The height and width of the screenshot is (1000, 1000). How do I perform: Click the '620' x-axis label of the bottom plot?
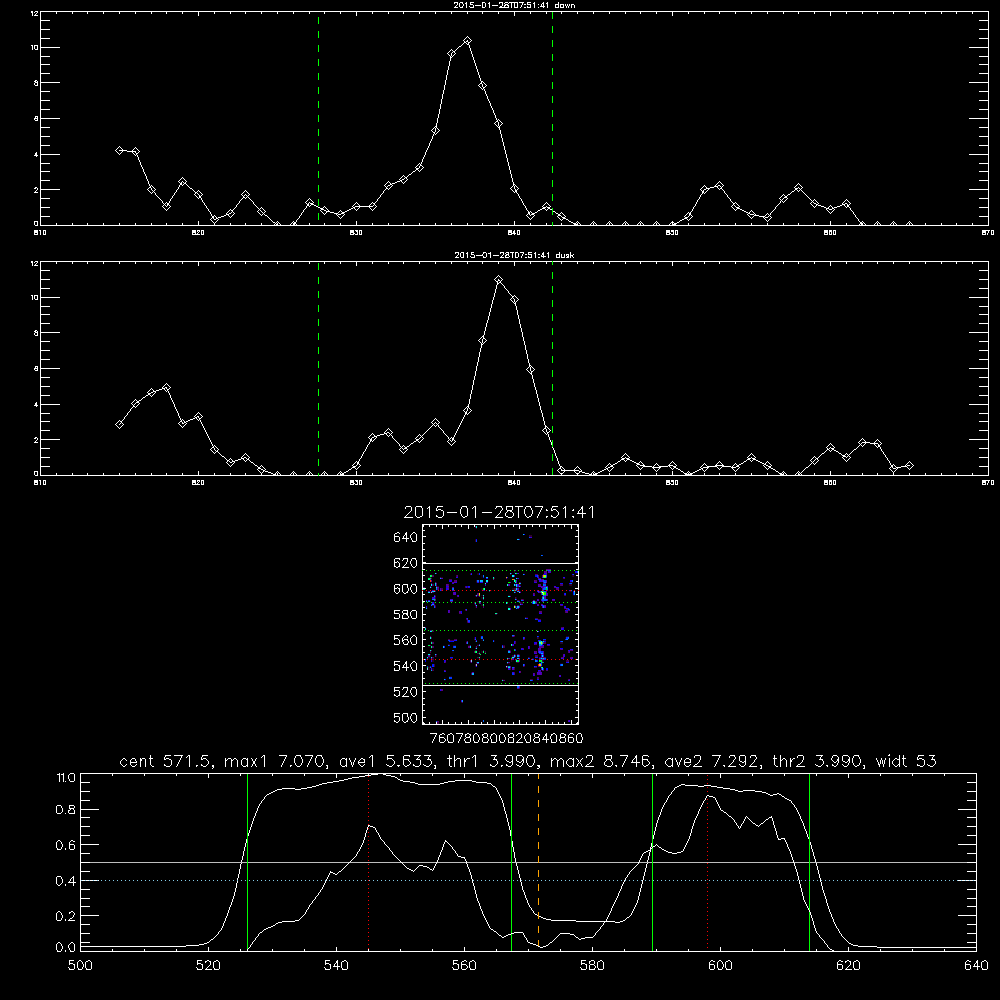pos(848,966)
